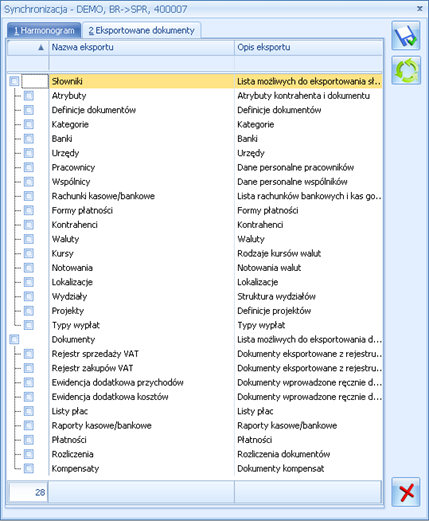Tick the Projekty checkbox
This screenshot has width=429, height=521.
[29, 311]
